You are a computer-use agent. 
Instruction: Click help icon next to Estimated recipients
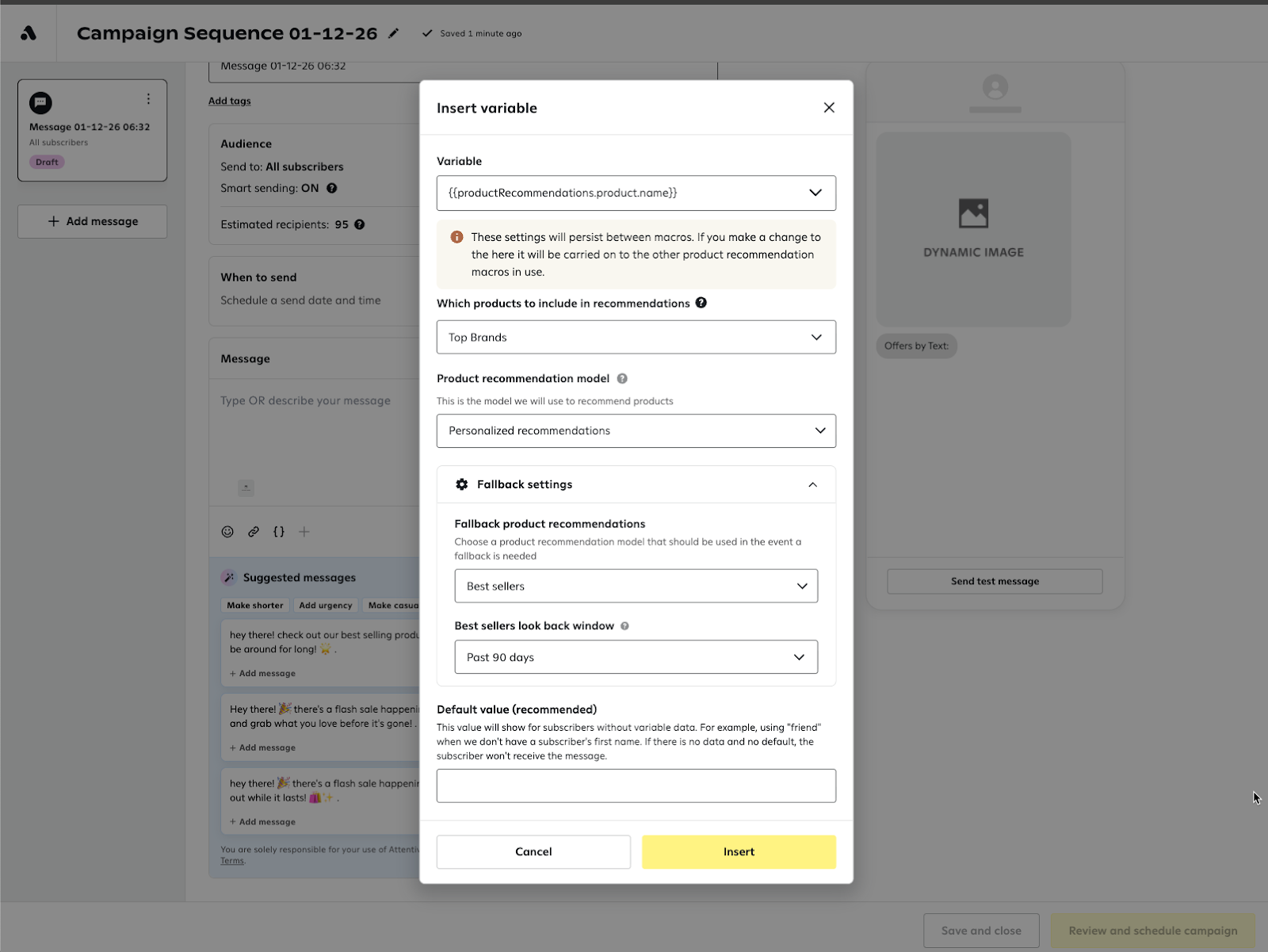pos(360,225)
